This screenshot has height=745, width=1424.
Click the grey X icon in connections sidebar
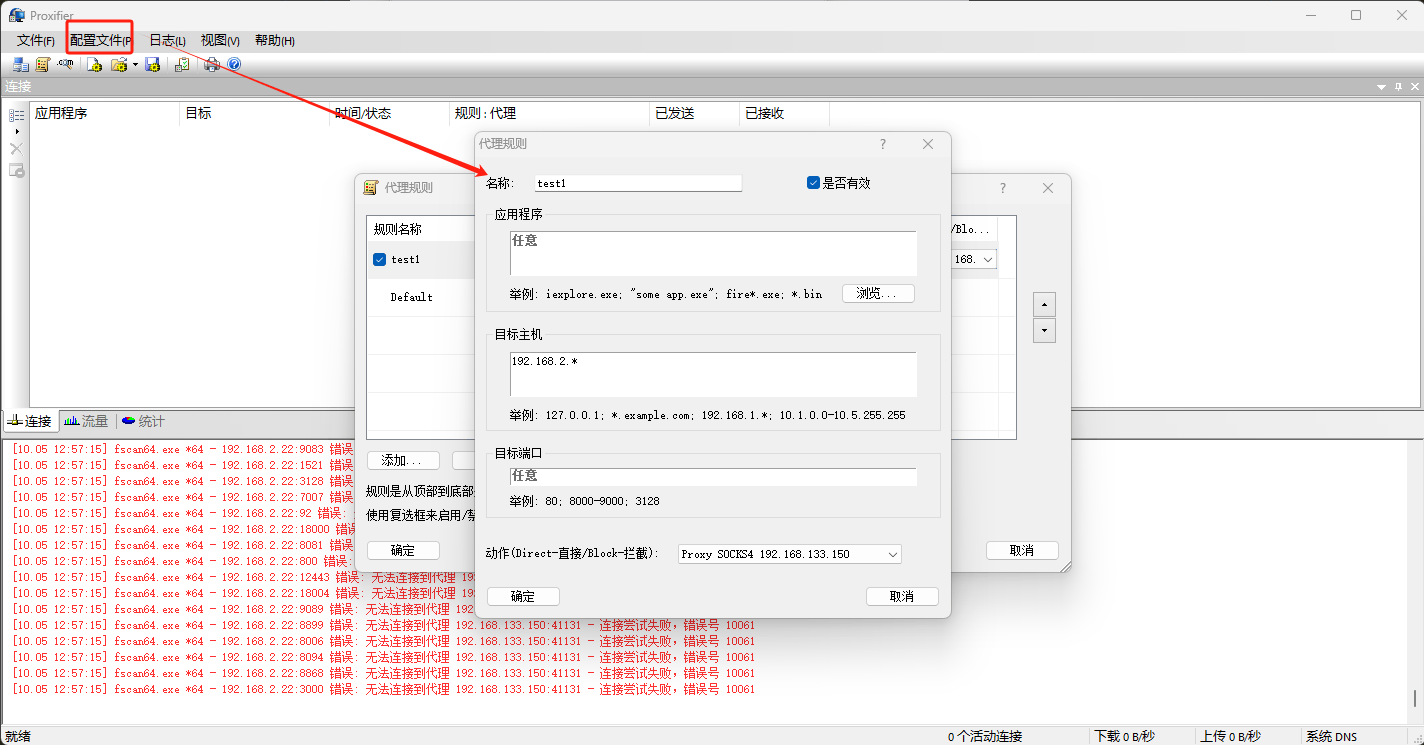(16, 148)
